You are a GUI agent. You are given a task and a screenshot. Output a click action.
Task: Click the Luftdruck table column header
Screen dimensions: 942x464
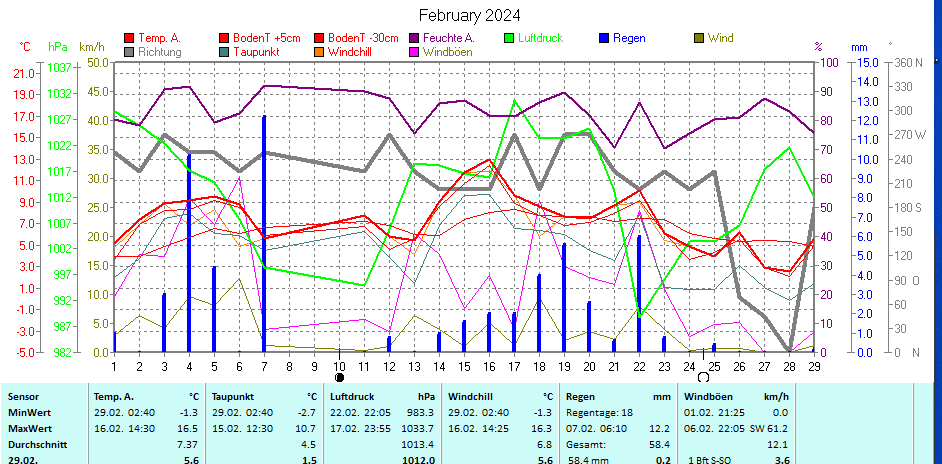tap(352, 397)
